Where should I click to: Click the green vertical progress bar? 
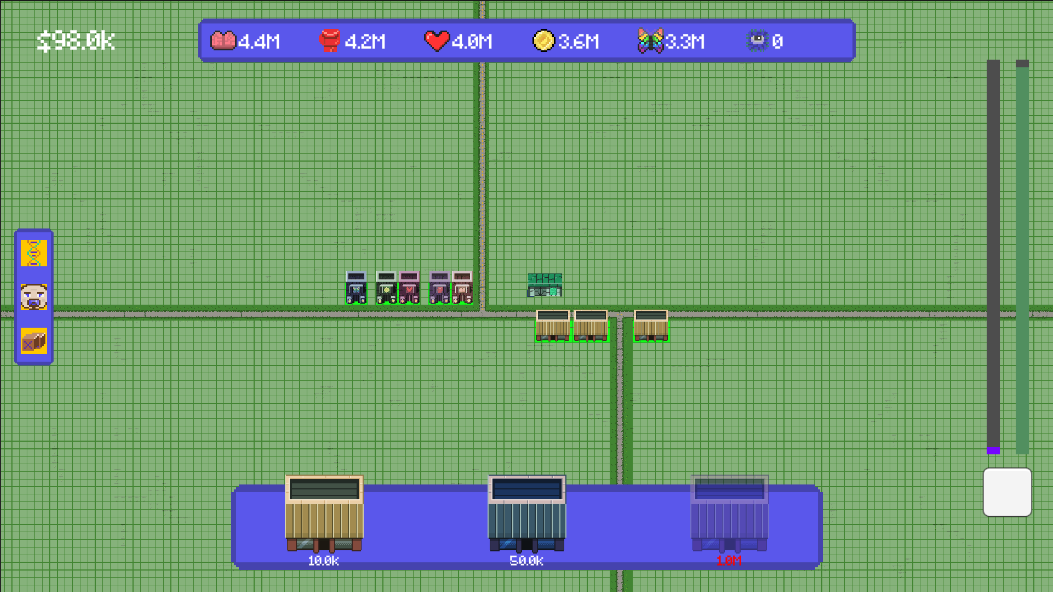[x=1022, y=256]
